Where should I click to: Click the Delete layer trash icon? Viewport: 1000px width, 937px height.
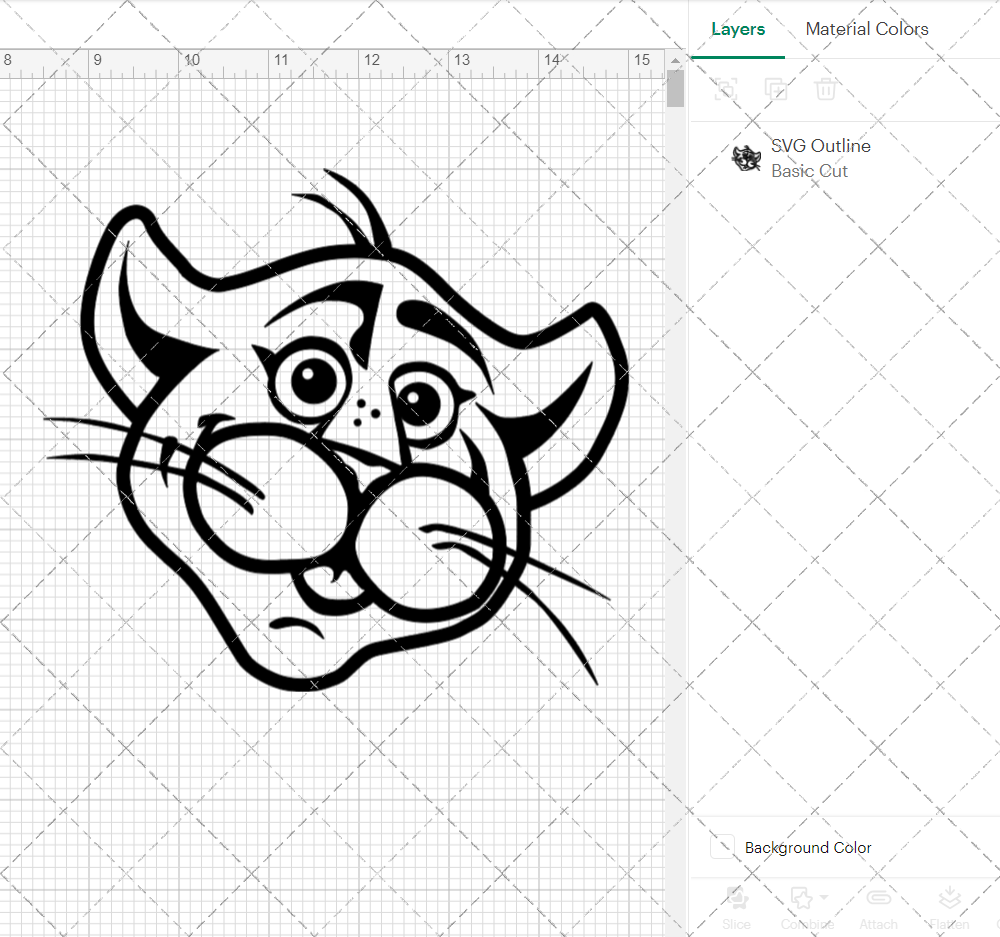825,89
